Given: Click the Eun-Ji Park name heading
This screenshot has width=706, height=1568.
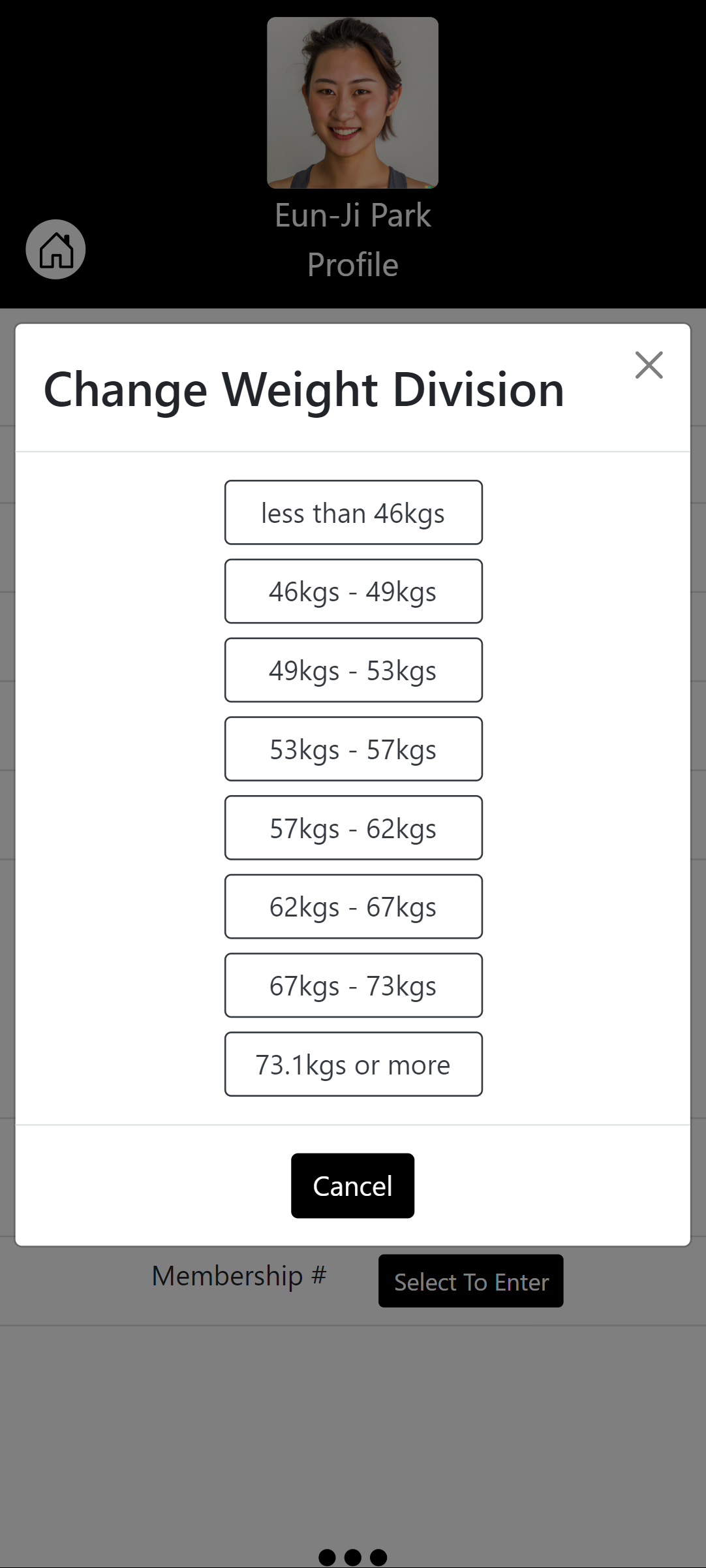Looking at the screenshot, I should tap(352, 215).
